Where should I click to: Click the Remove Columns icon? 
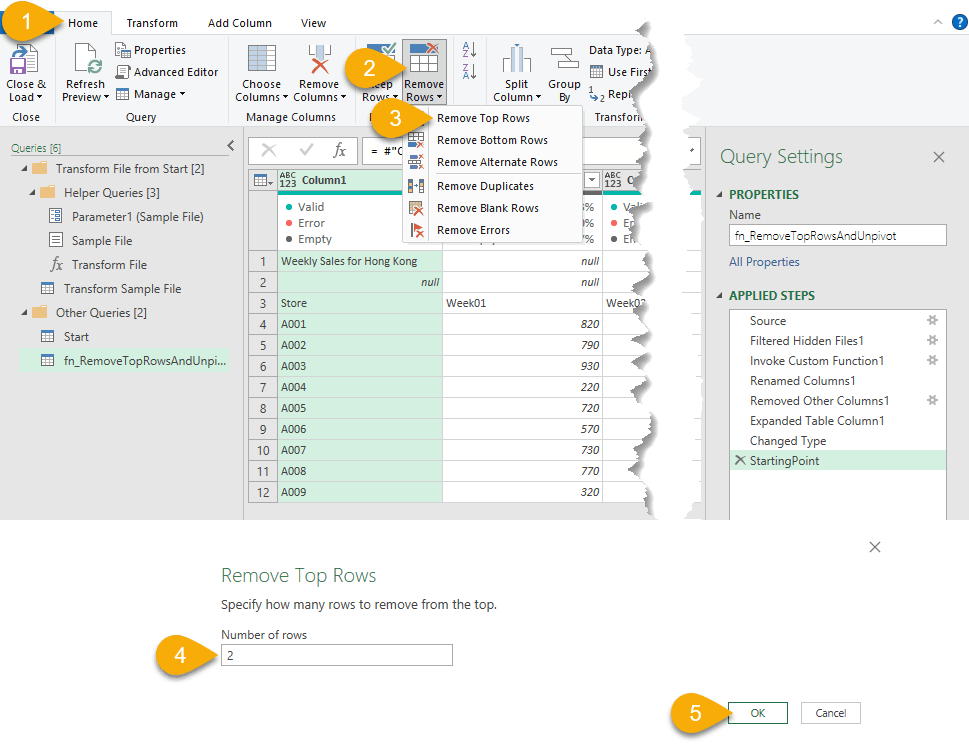point(319,62)
